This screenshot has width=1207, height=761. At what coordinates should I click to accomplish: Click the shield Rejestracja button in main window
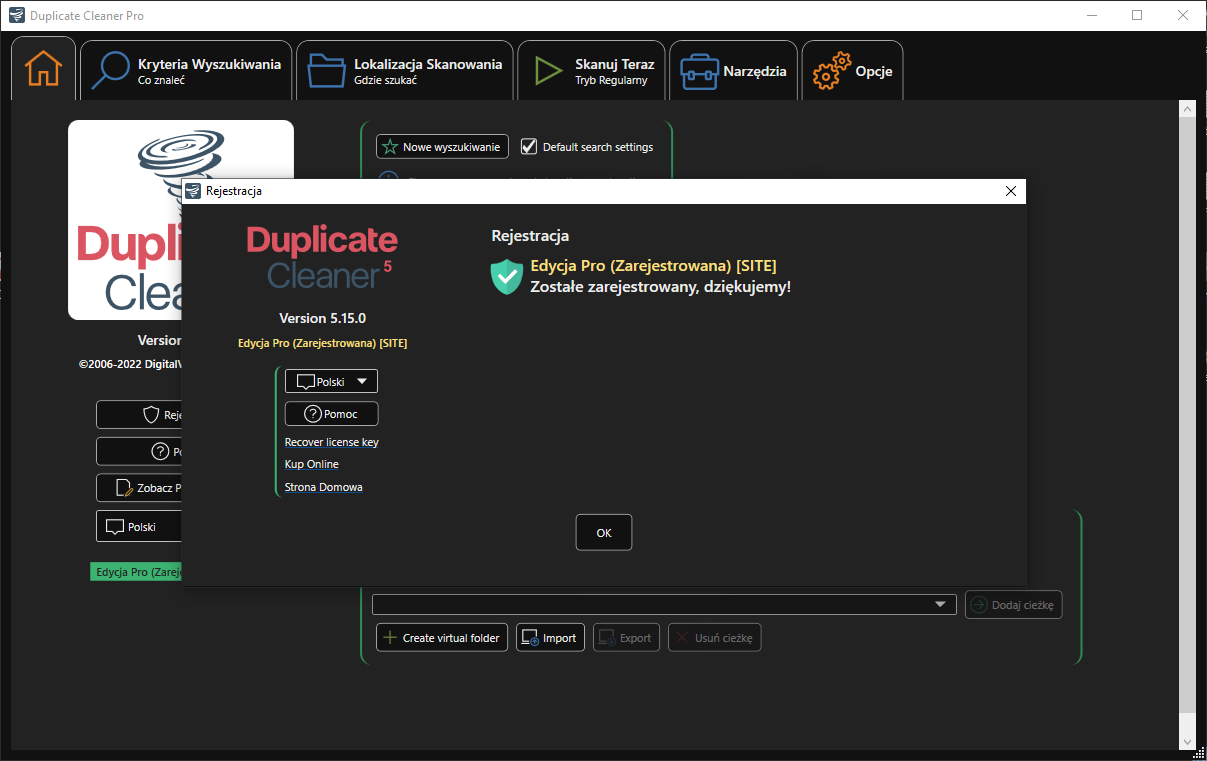coord(140,415)
